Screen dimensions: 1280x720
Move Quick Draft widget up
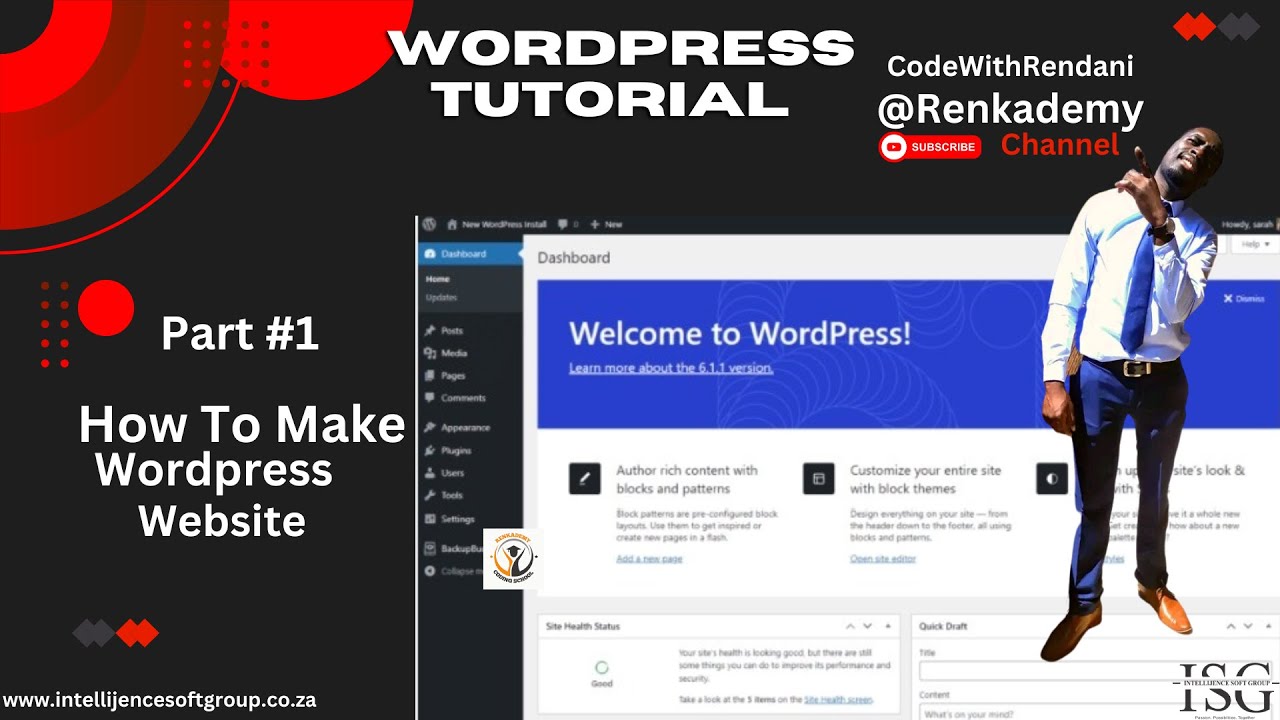(1231, 626)
